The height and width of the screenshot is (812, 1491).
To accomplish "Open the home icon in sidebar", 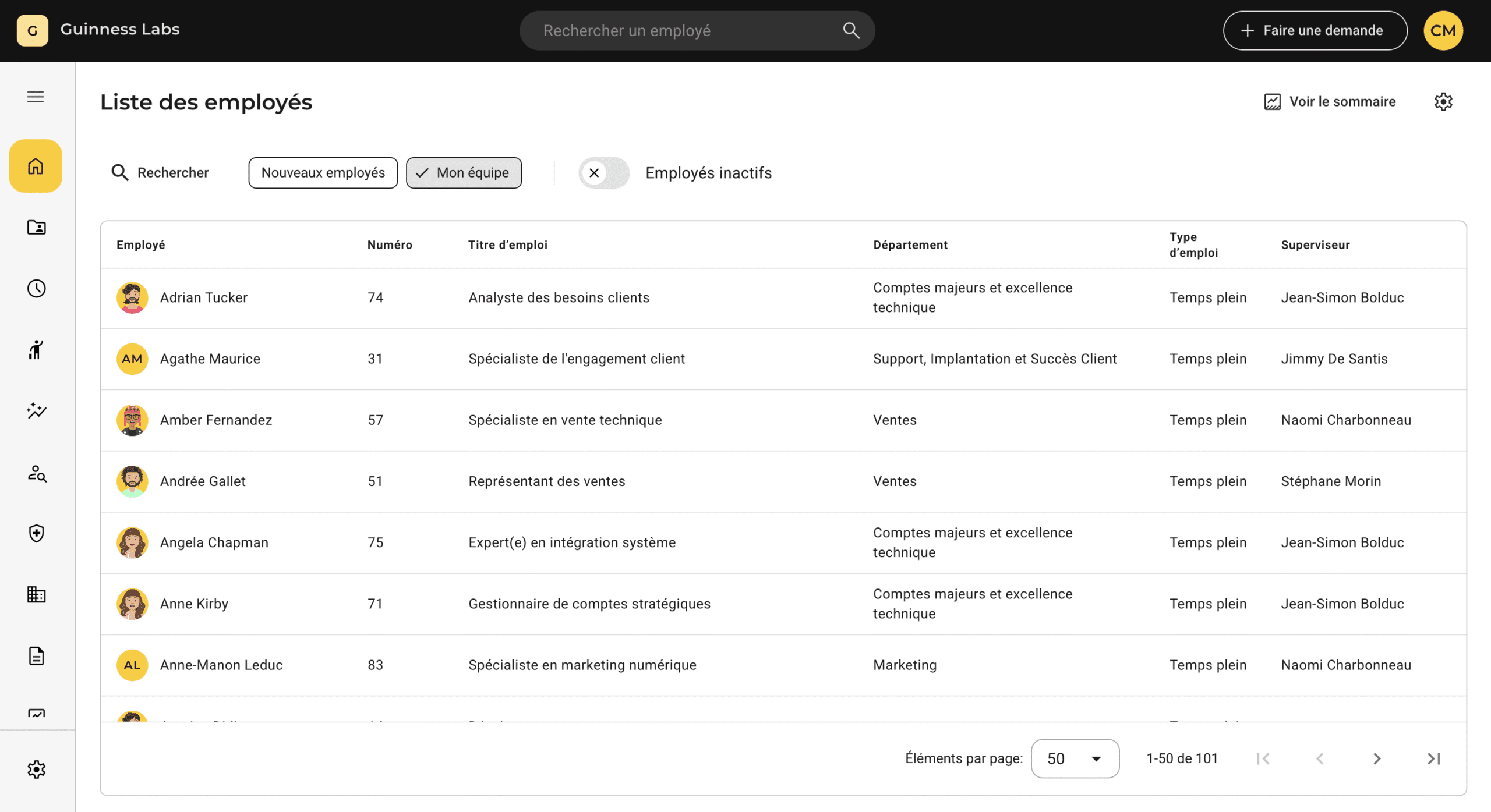I will pos(36,166).
